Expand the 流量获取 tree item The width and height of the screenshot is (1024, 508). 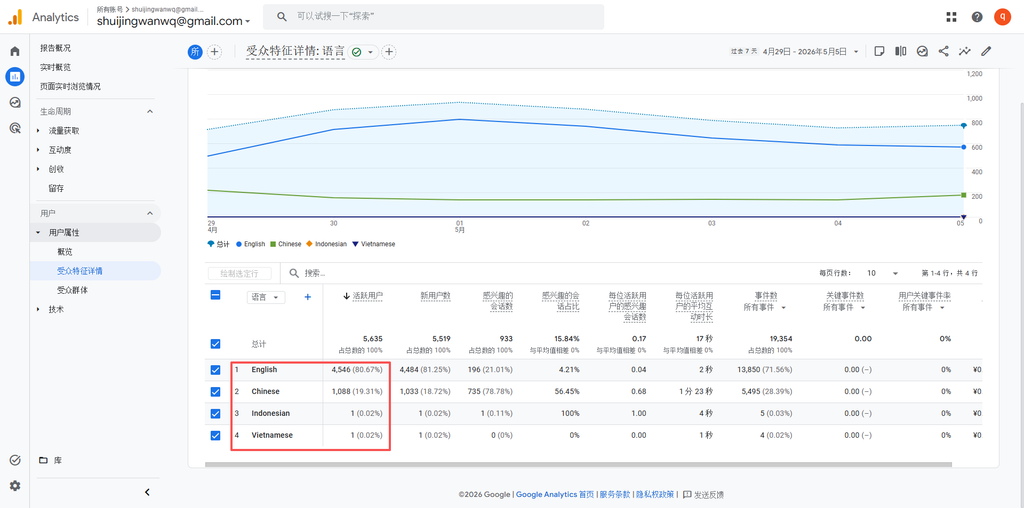pyautogui.click(x=39, y=131)
